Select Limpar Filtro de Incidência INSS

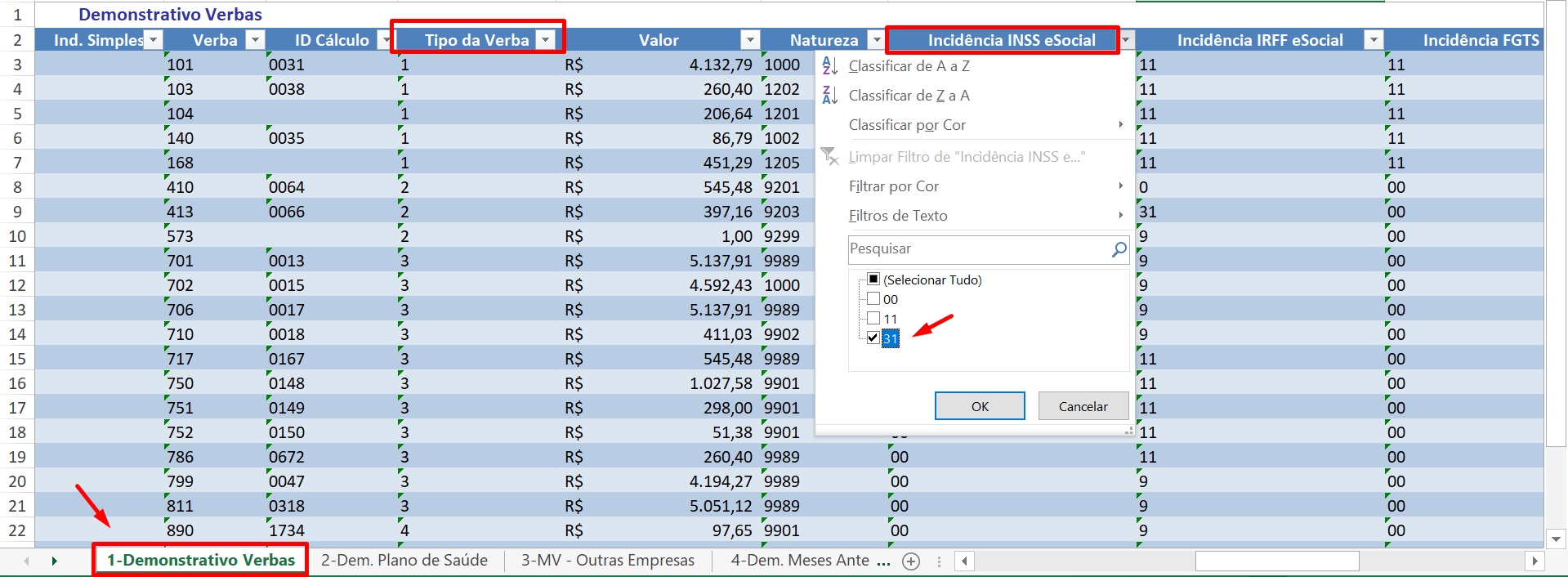(976, 157)
